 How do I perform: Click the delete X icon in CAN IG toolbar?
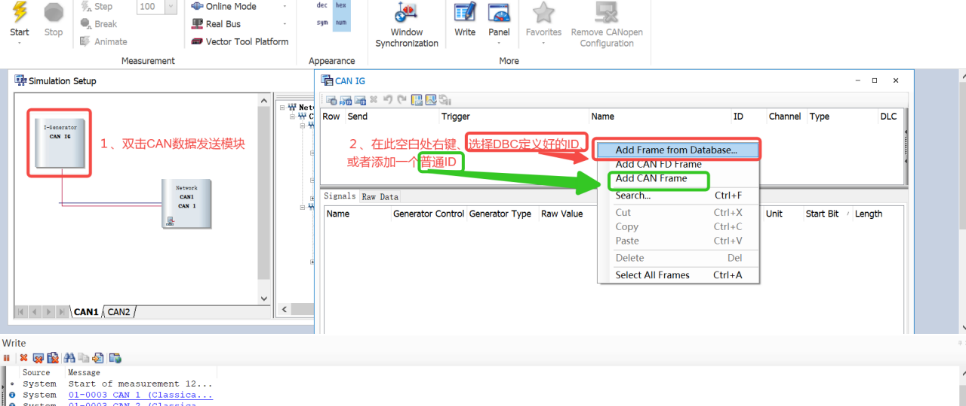coord(373,100)
